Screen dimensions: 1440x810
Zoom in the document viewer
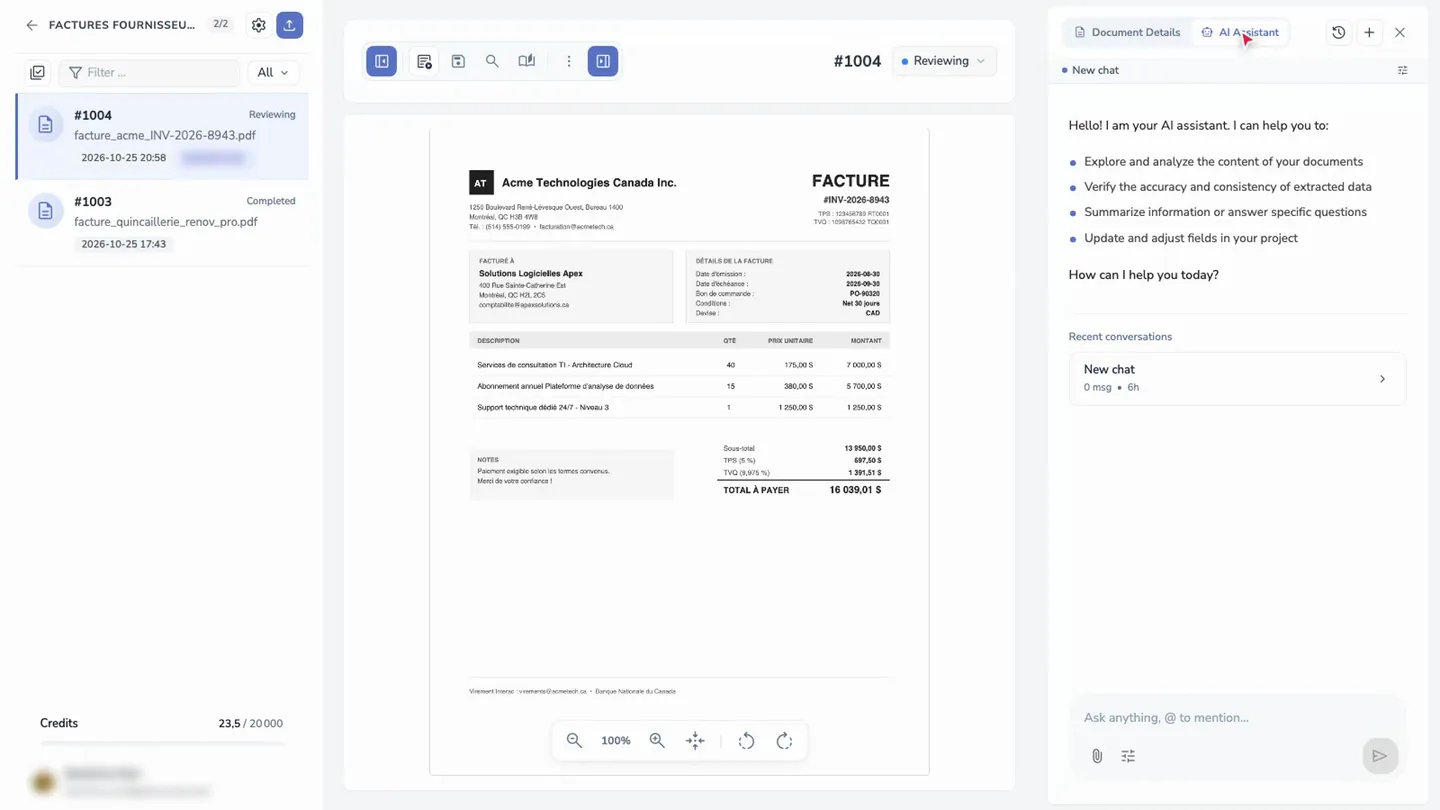[x=657, y=740]
